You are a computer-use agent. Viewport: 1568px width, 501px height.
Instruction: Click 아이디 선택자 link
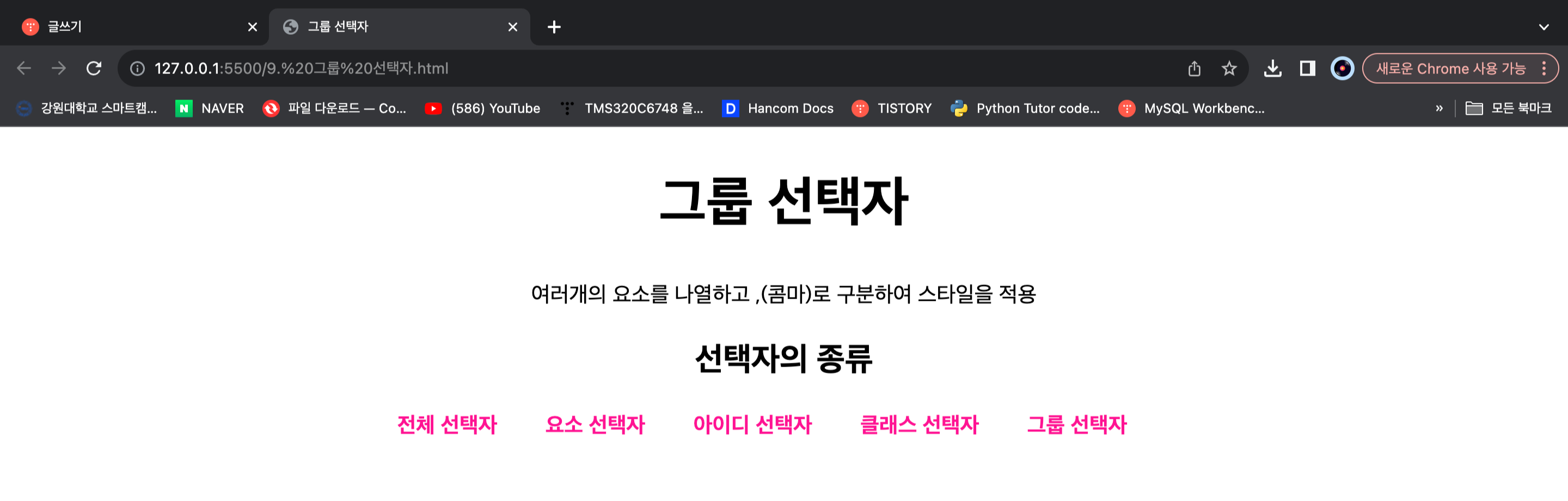[752, 424]
